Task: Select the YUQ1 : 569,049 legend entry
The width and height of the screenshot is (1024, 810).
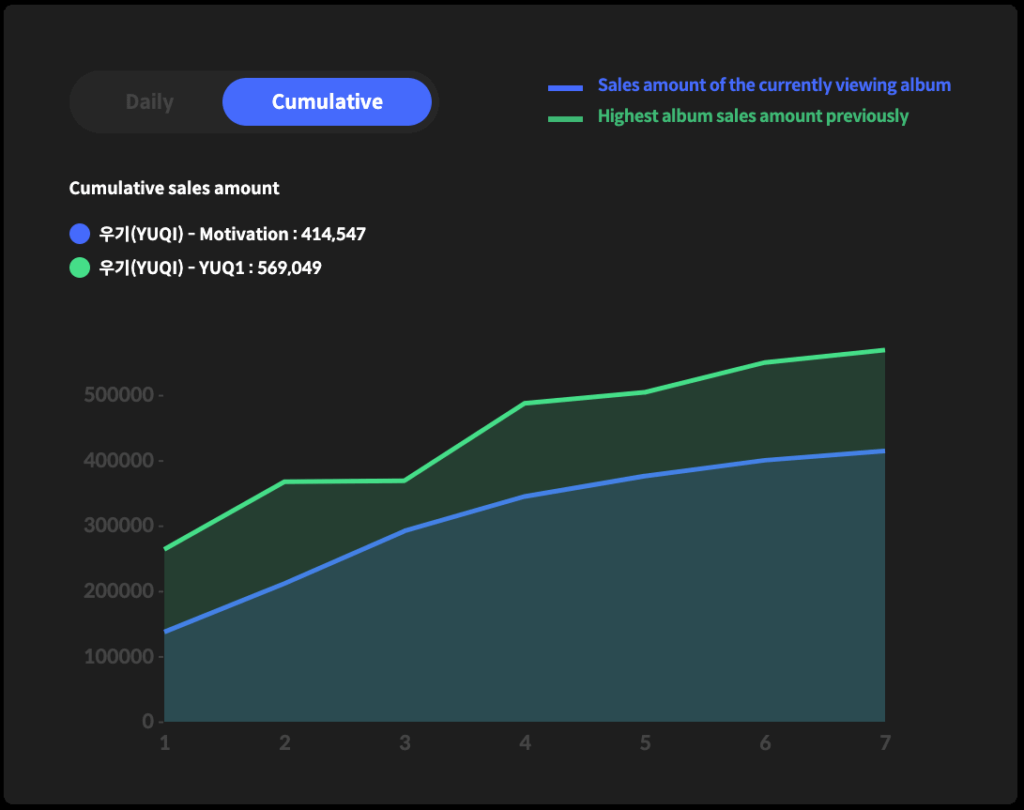Action: (x=210, y=268)
